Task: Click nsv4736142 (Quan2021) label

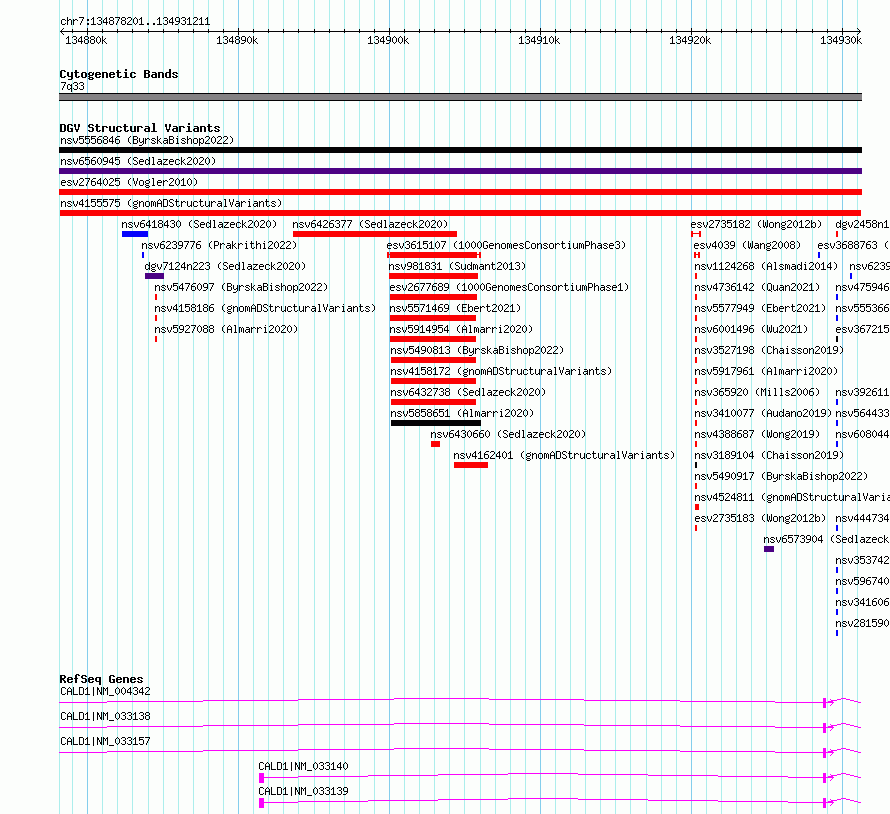Action: pyautogui.click(x=757, y=287)
